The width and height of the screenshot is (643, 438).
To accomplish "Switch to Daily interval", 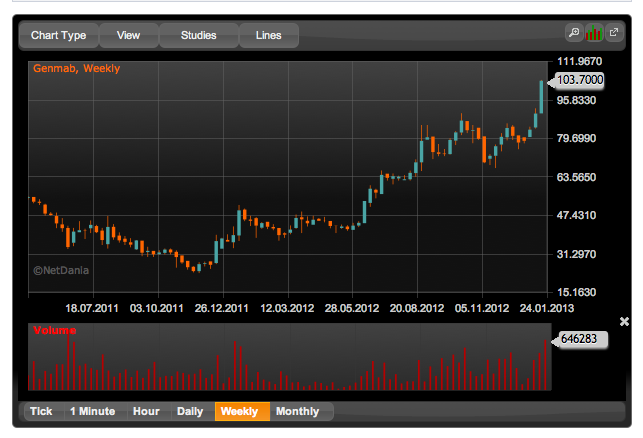I will 190,411.
